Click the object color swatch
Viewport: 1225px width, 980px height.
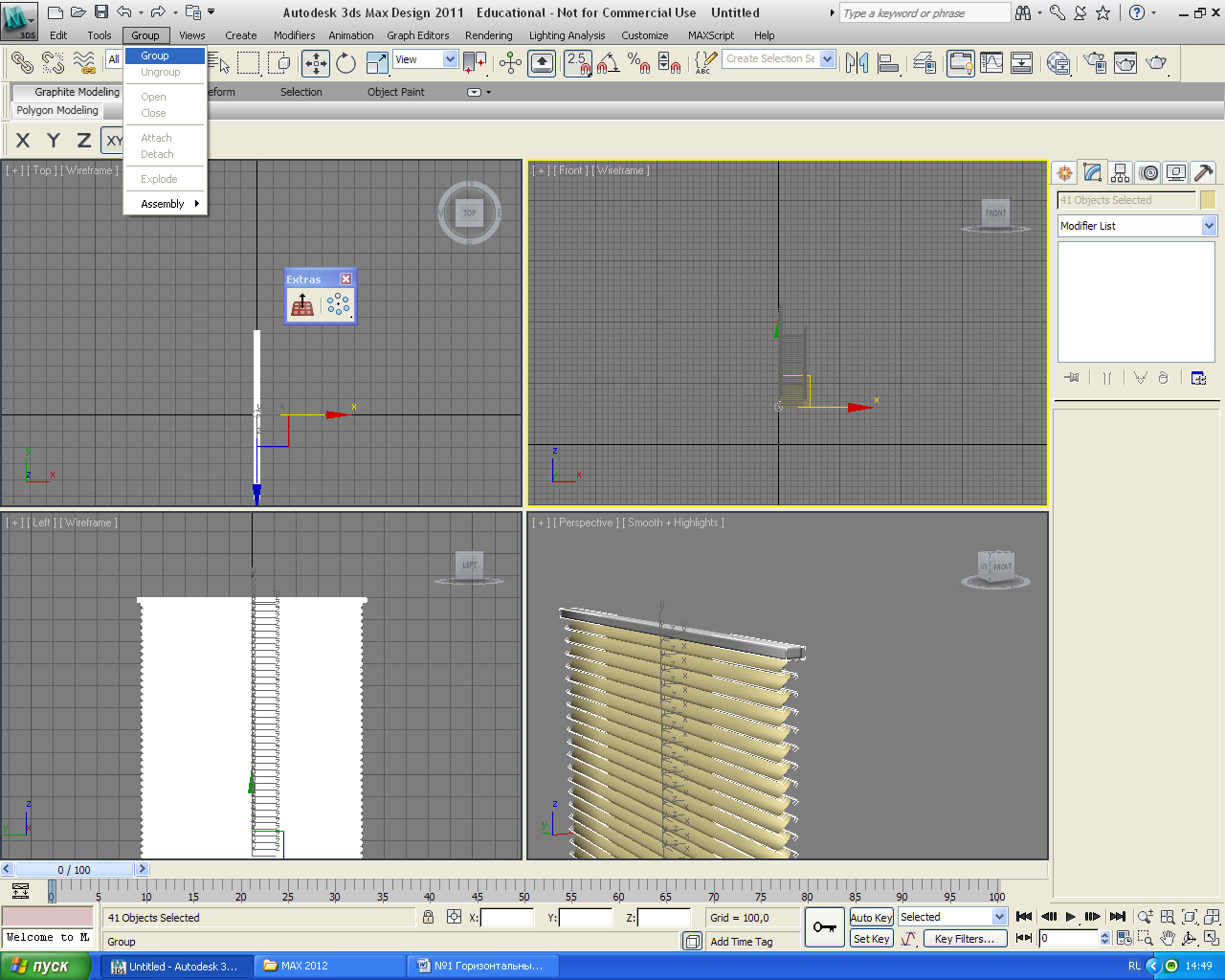pos(1208,200)
